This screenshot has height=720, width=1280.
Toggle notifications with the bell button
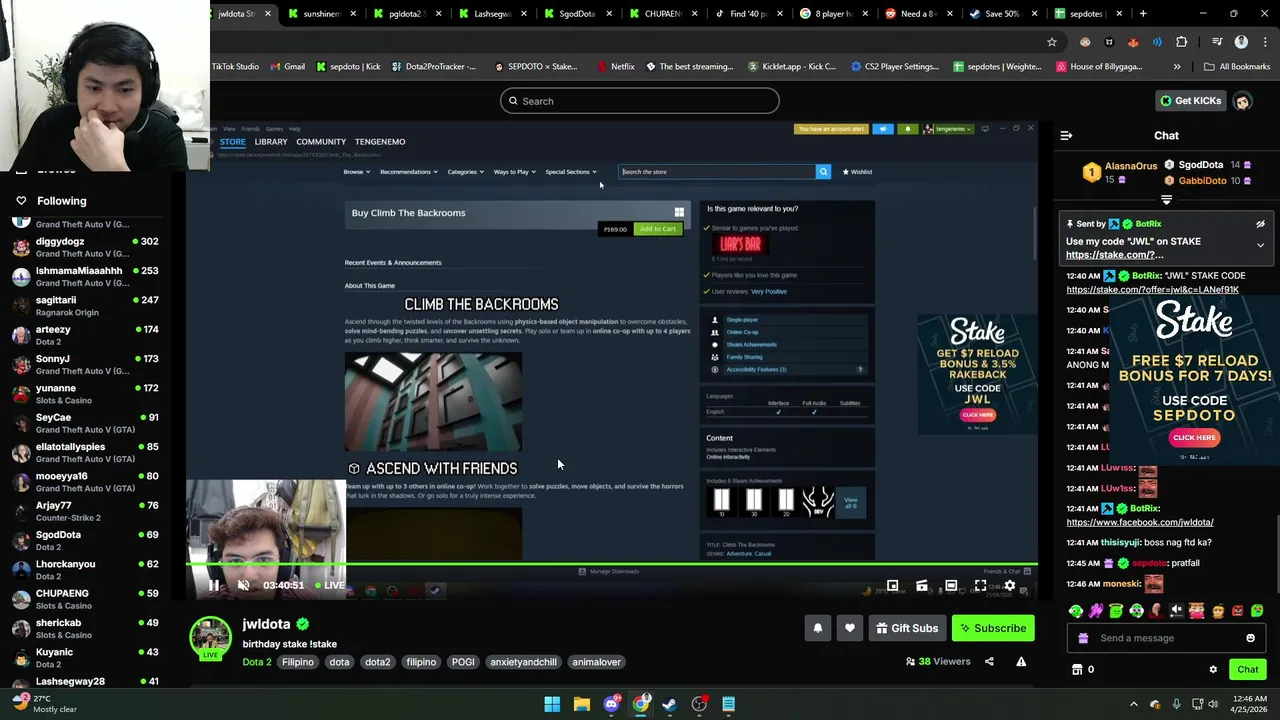point(818,628)
